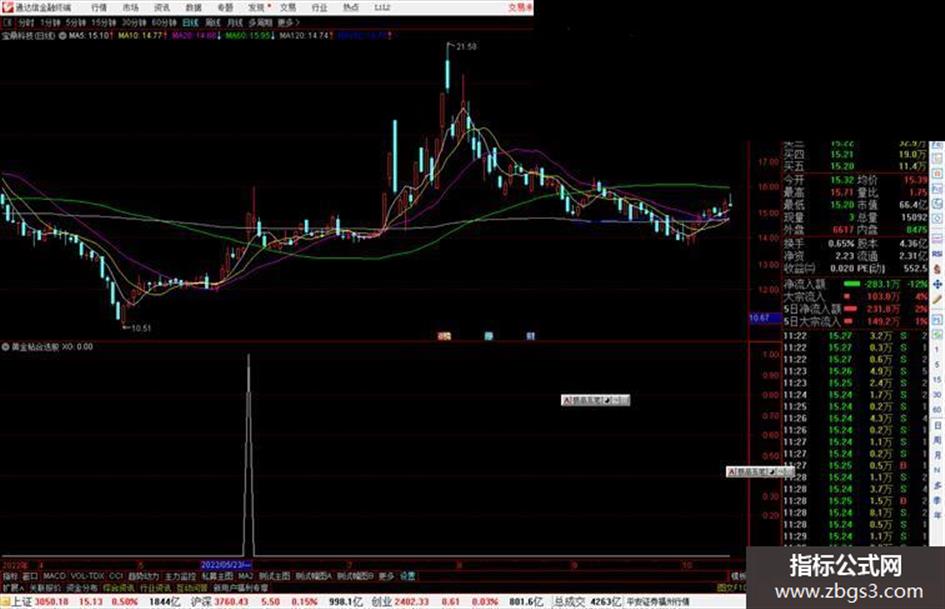Click the red 交易 button at top right
The image size is (945, 609).
click(x=520, y=7)
